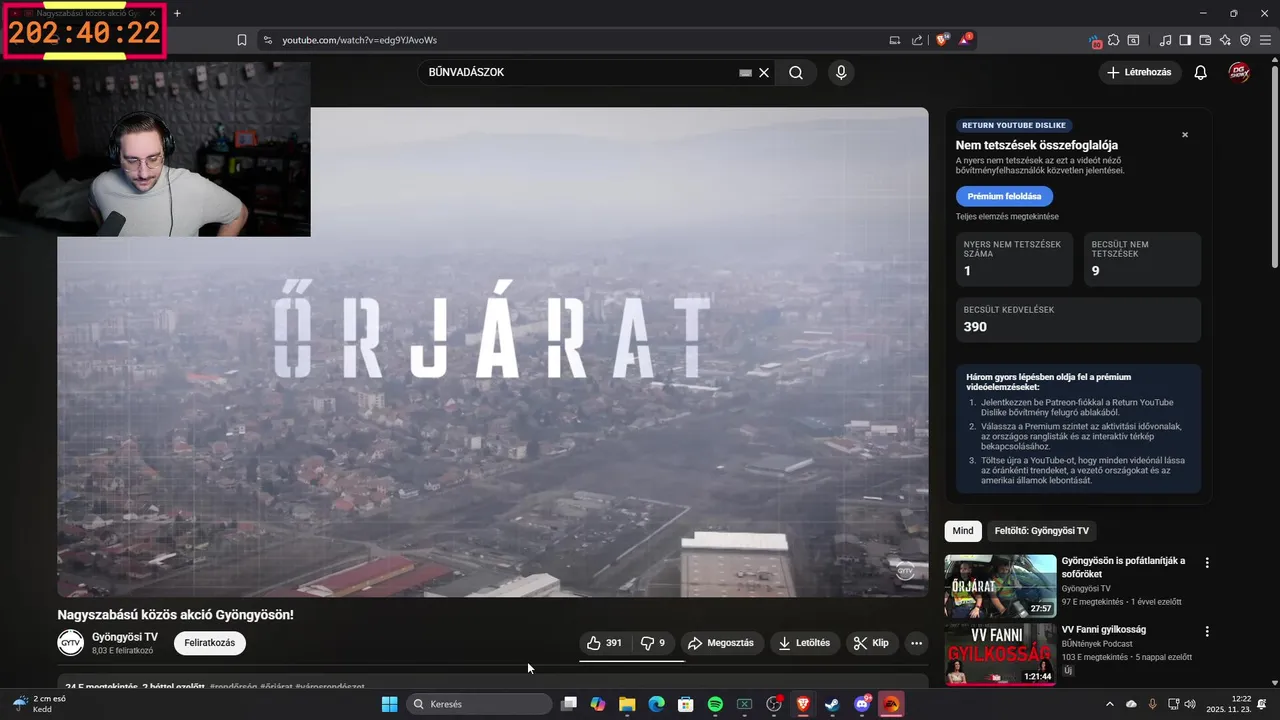Open the volume speaker tray icon
1280x720 pixels.
point(1189,704)
